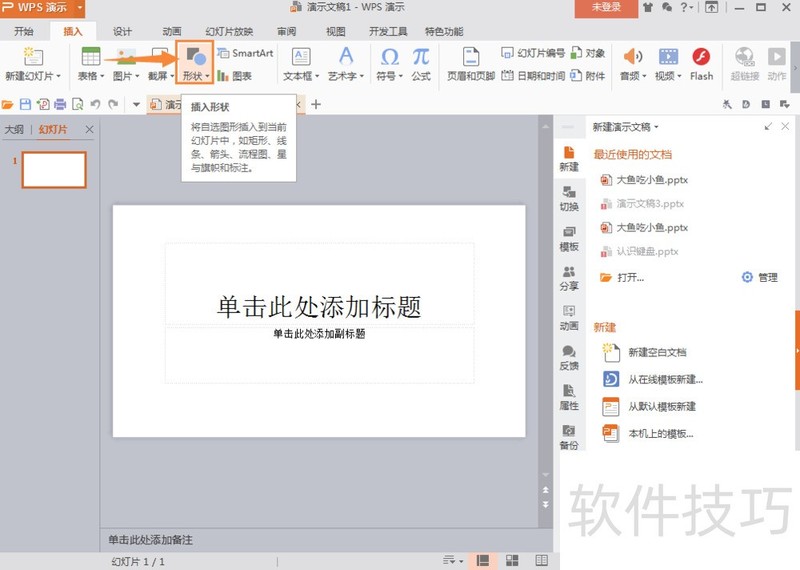Click the 文本框 text box icon
Screen dimensions: 800x570
click(301, 56)
